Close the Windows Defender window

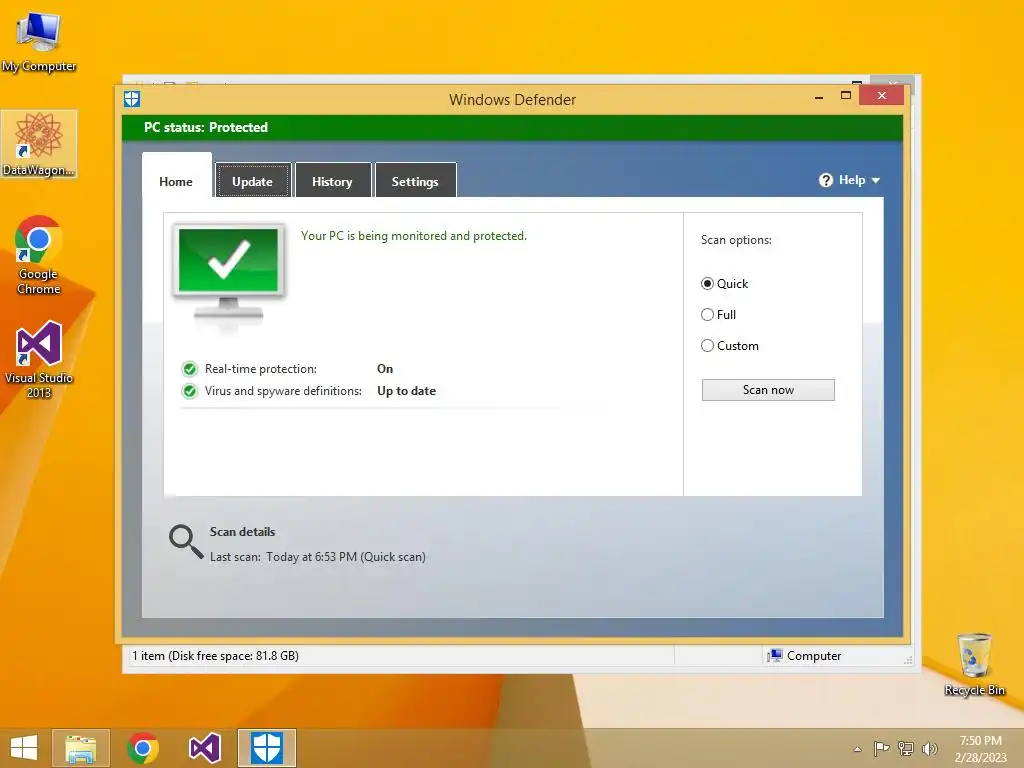(882, 95)
